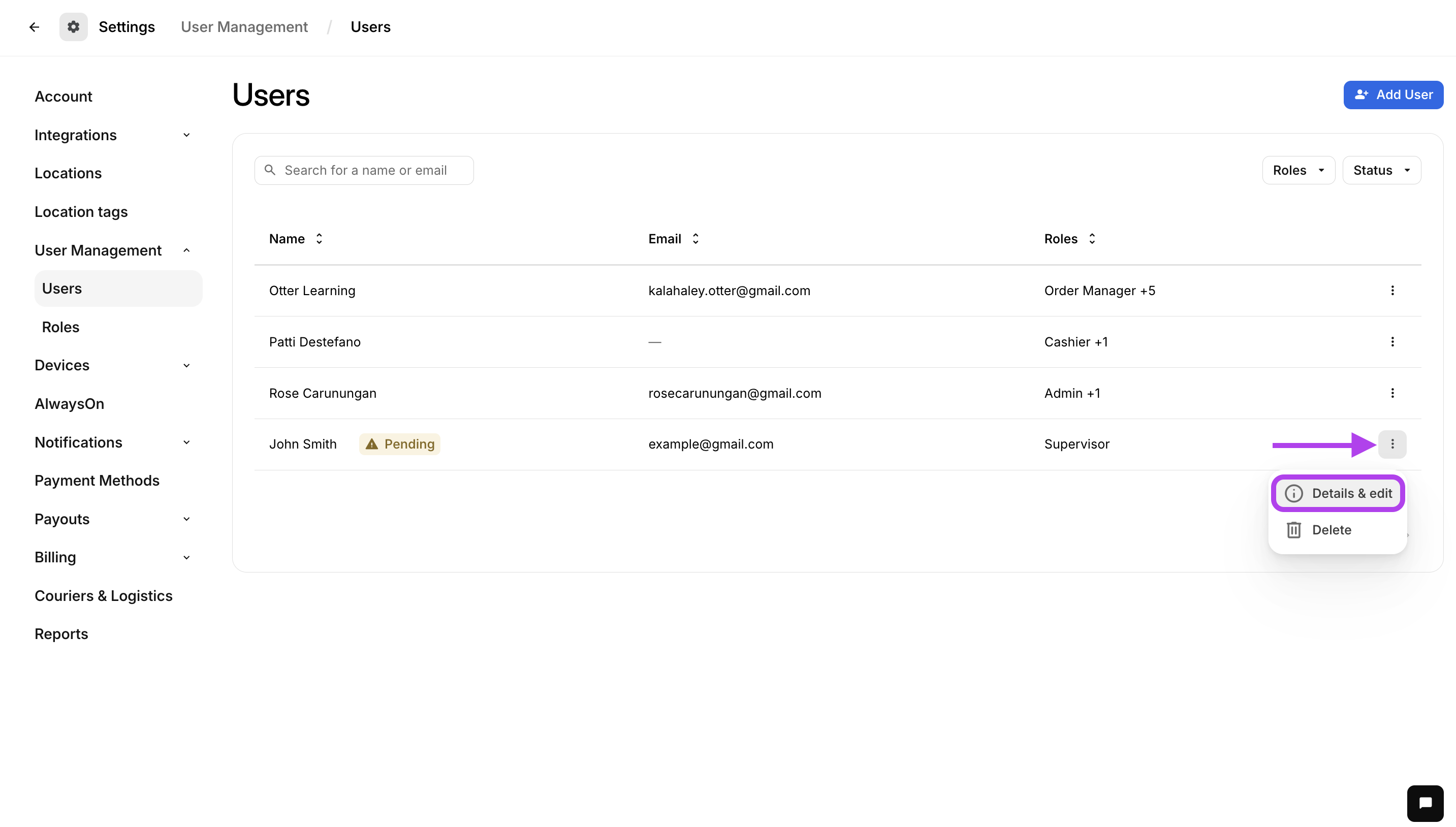Image resolution: width=1456 pixels, height=827 pixels.
Task: Toggle Name column sorting
Action: 319,239
